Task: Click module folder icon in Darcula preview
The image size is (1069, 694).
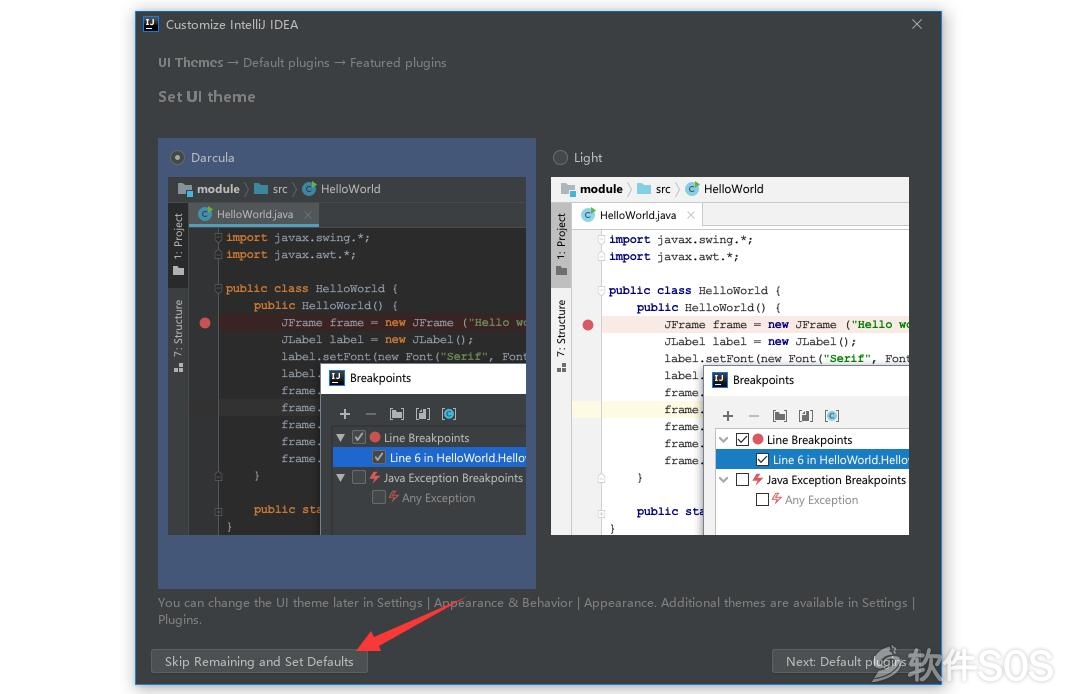Action: click(x=185, y=189)
